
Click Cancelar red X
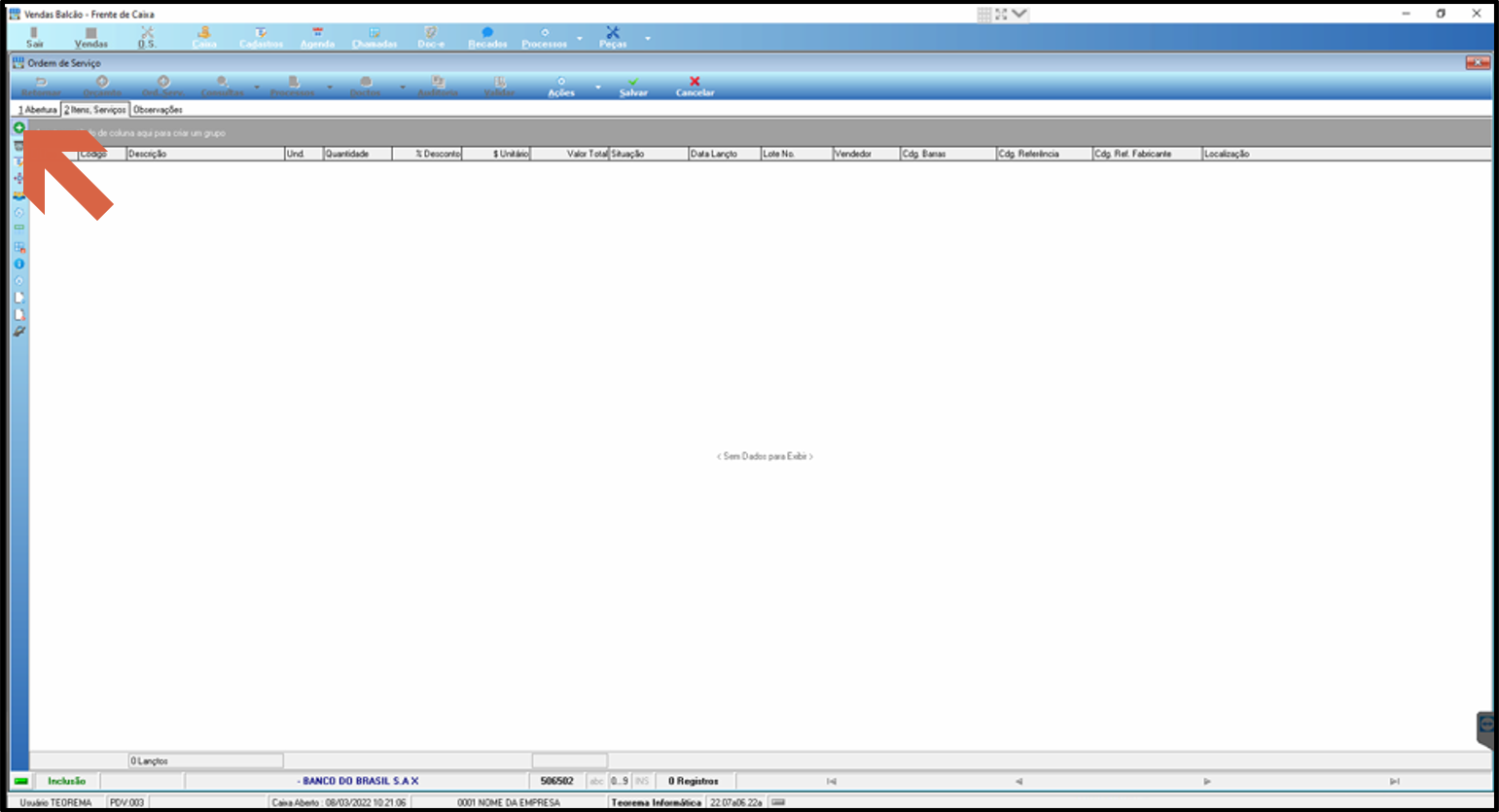(x=695, y=87)
